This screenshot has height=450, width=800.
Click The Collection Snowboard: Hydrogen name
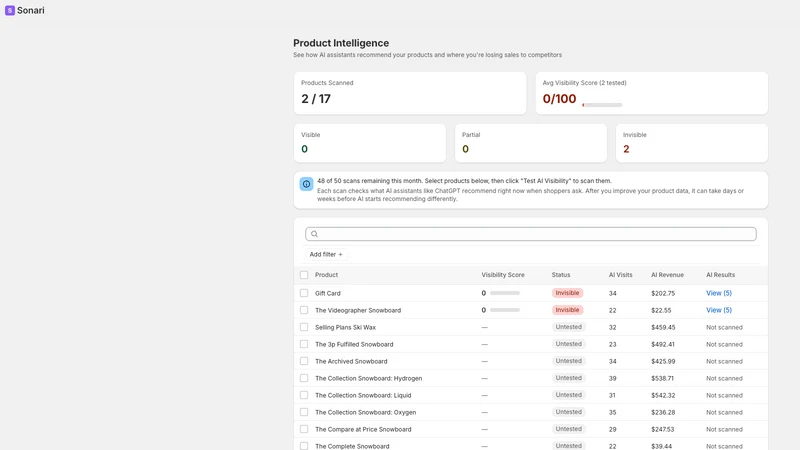click(368, 379)
